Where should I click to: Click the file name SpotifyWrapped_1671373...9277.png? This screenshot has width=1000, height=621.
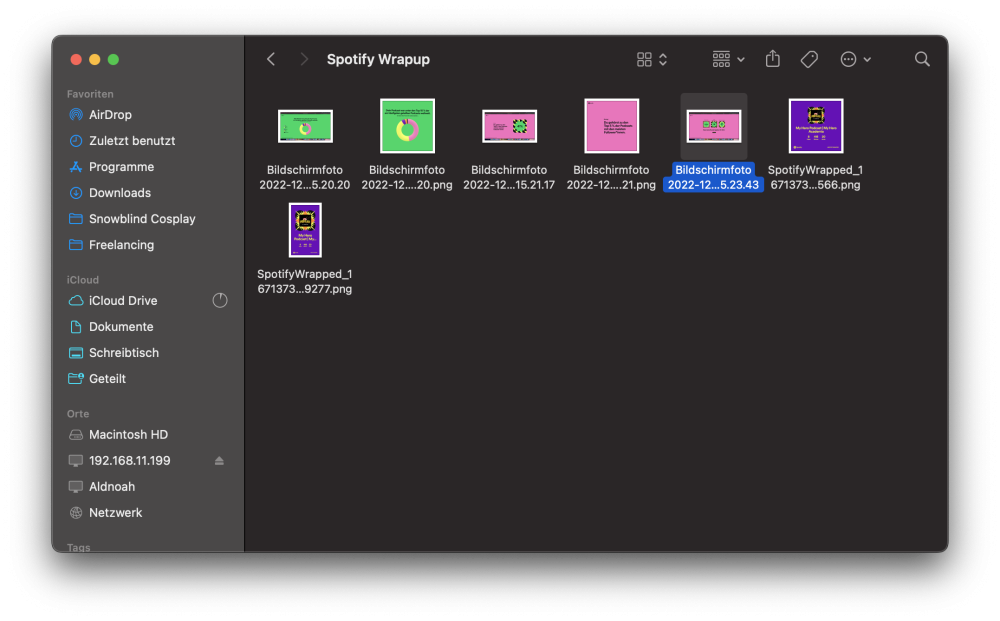coord(305,282)
